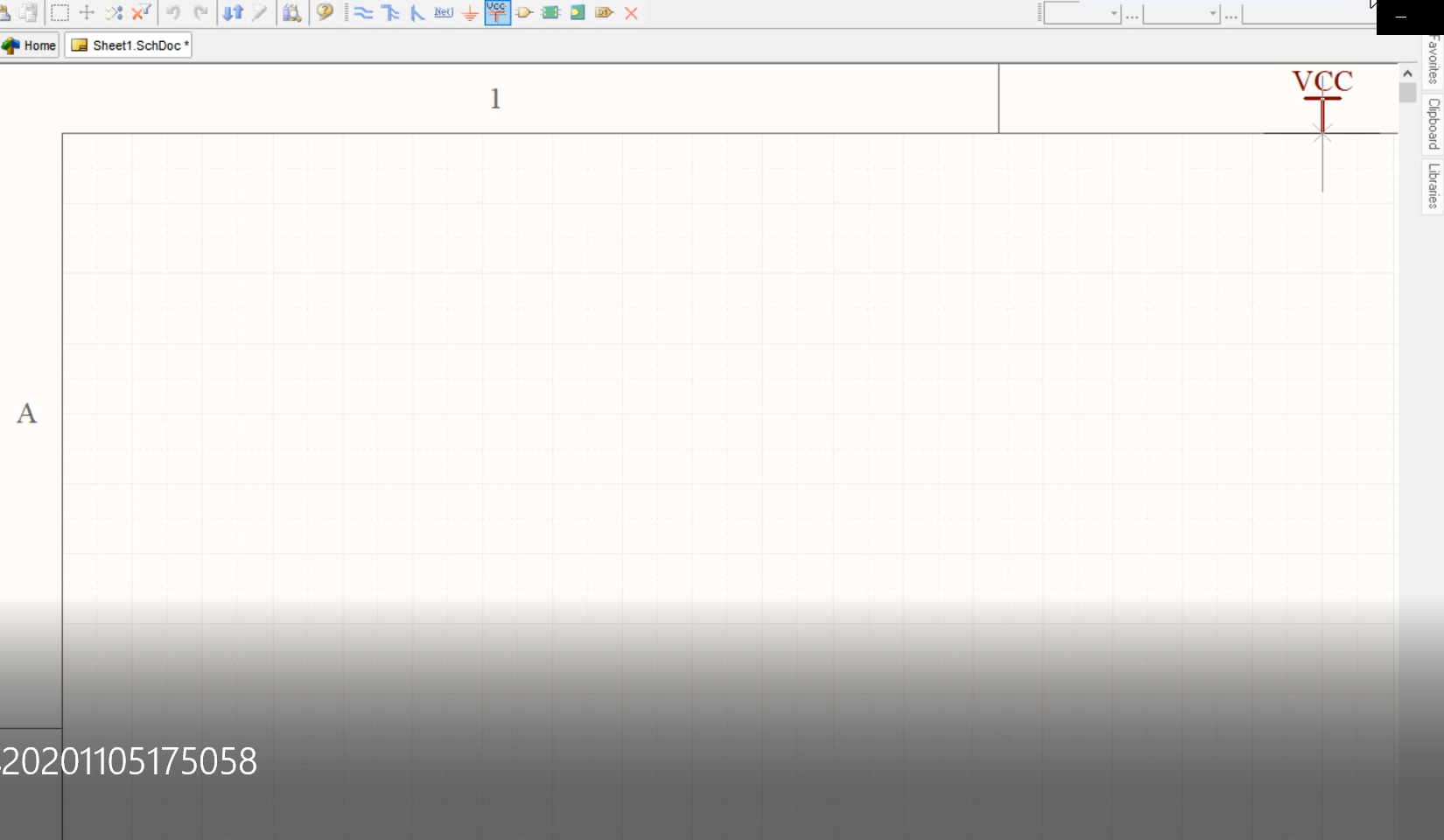Switch to the Sheet1.SchDoc tab
The image size is (1444, 840).
129,45
